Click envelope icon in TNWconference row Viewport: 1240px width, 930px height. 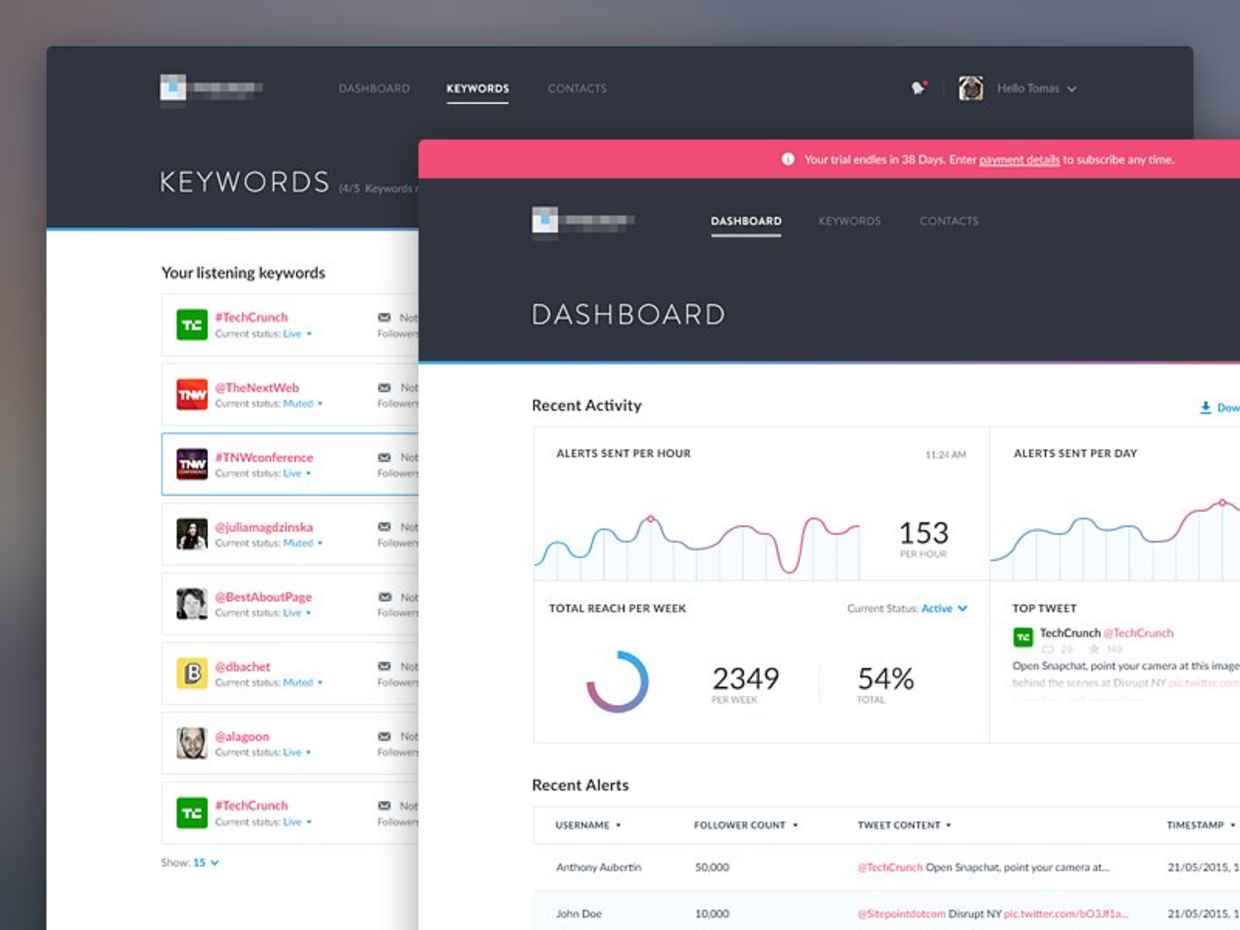tap(384, 457)
